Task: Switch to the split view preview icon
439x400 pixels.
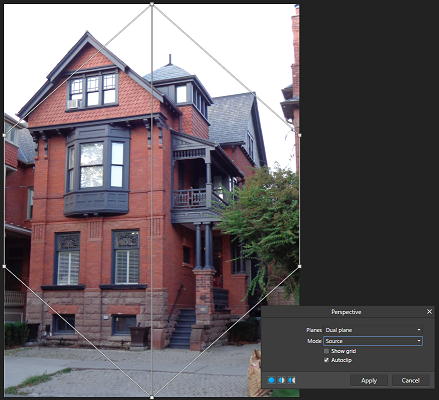Action: pyautogui.click(x=282, y=380)
